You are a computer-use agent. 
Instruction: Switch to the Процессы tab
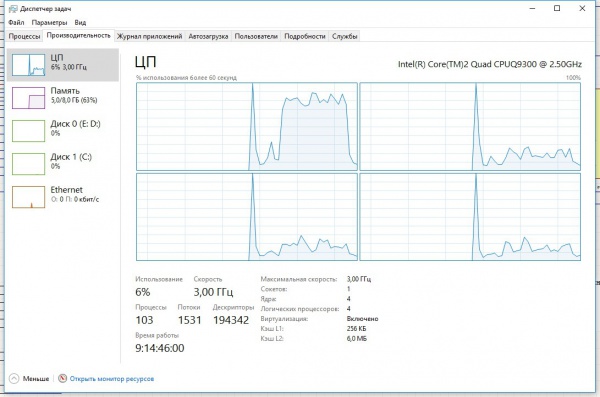point(24,36)
